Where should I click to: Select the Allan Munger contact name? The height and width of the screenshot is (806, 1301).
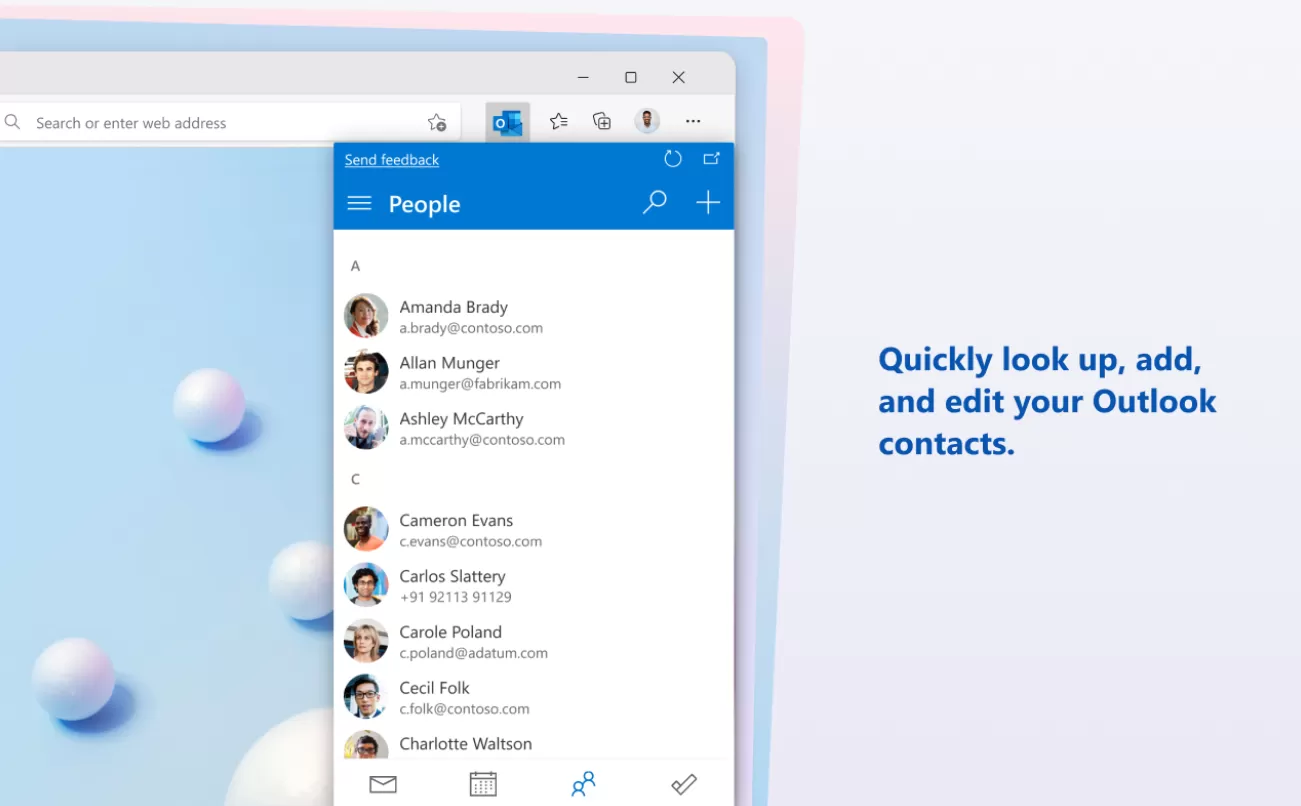click(x=450, y=363)
